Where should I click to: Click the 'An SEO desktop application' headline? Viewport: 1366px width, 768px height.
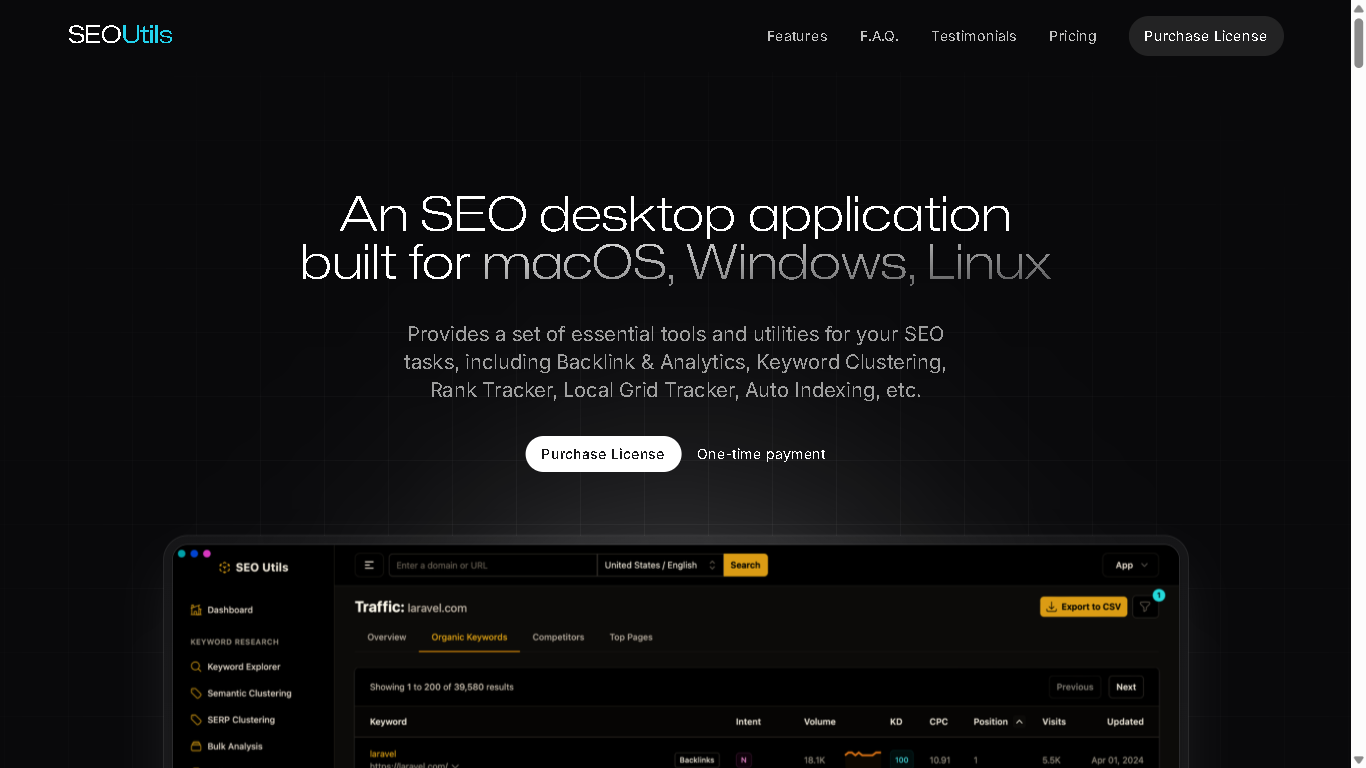[x=675, y=214]
